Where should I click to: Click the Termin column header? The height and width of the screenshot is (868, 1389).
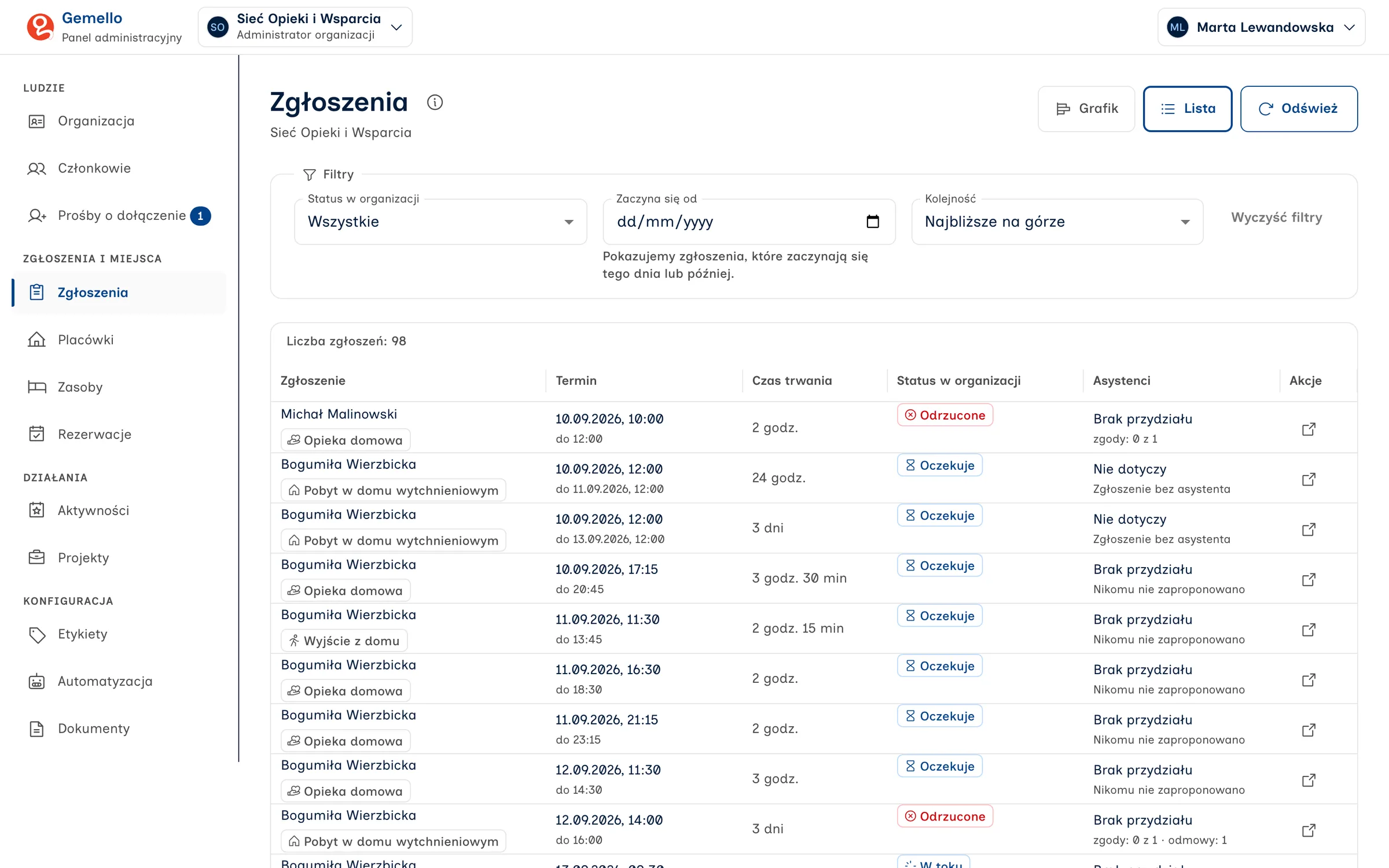click(576, 381)
